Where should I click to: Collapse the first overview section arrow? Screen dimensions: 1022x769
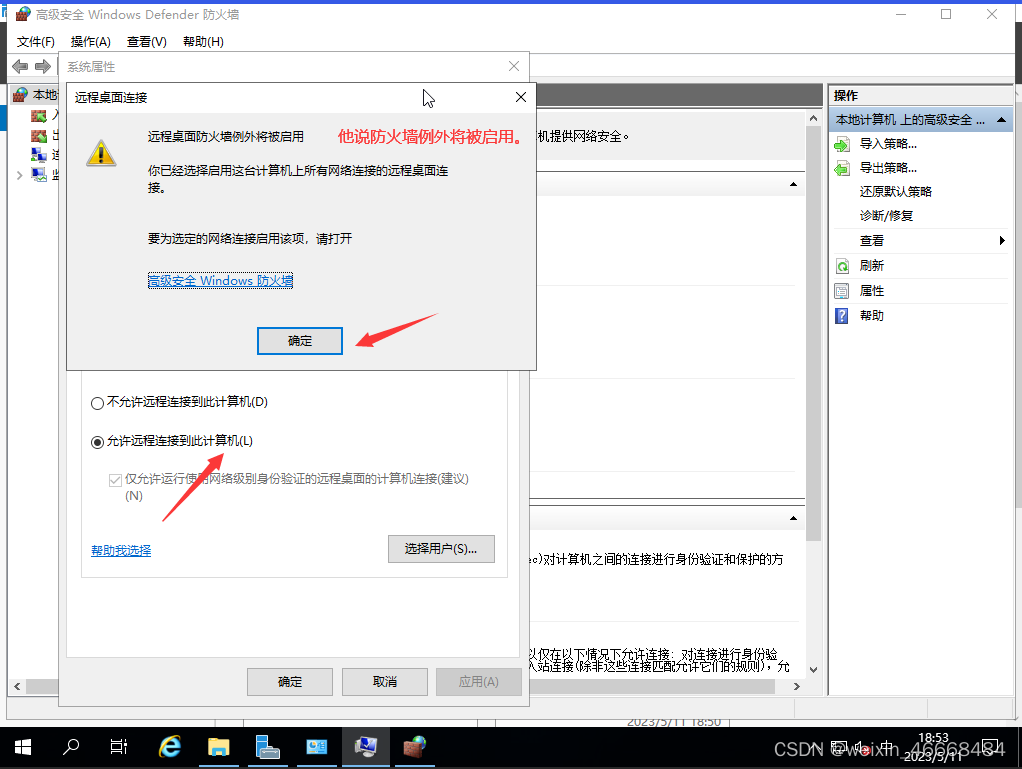[793, 184]
